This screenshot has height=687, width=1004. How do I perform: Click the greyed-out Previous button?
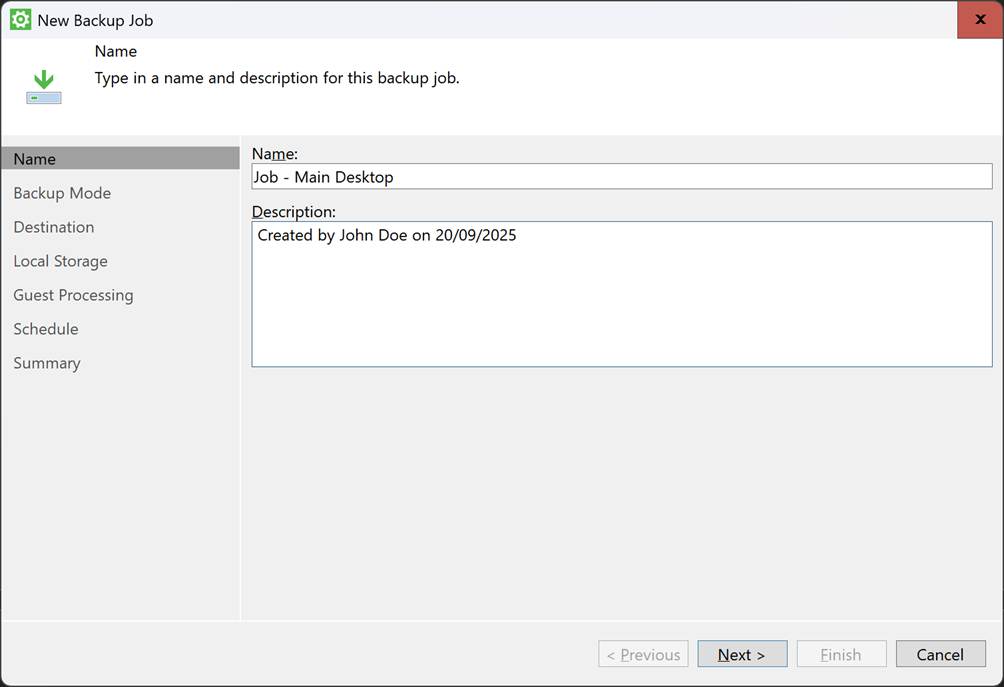pyautogui.click(x=643, y=655)
